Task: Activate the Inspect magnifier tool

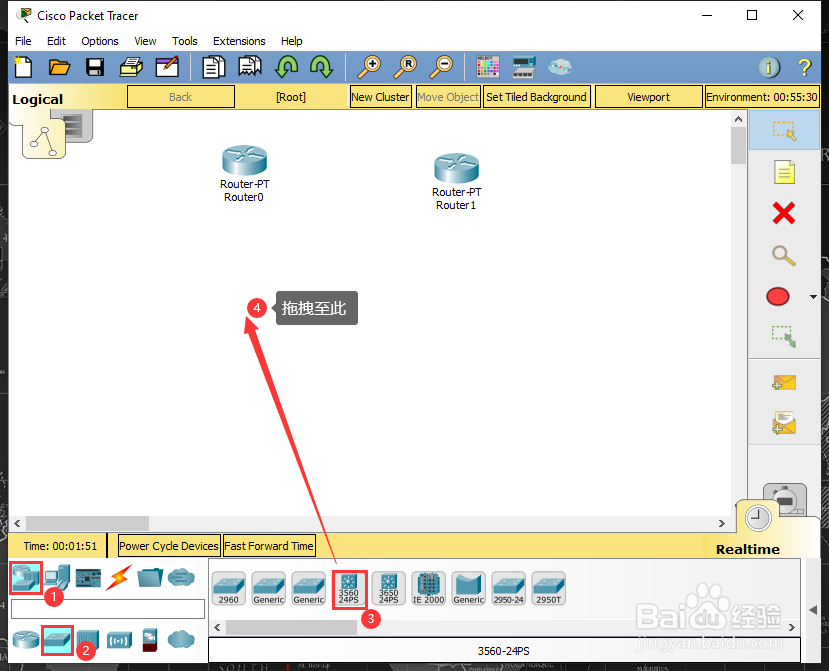Action: [784, 255]
